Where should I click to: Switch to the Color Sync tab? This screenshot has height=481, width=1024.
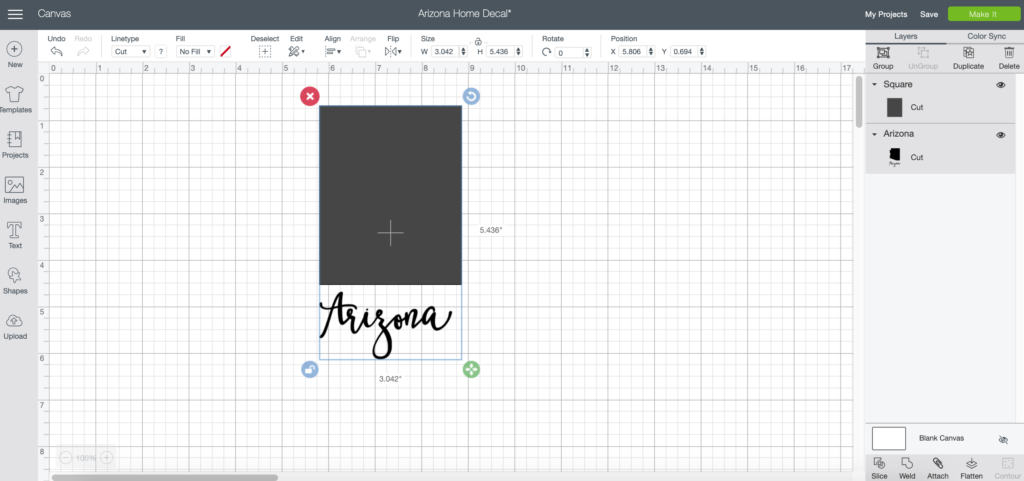point(986,37)
